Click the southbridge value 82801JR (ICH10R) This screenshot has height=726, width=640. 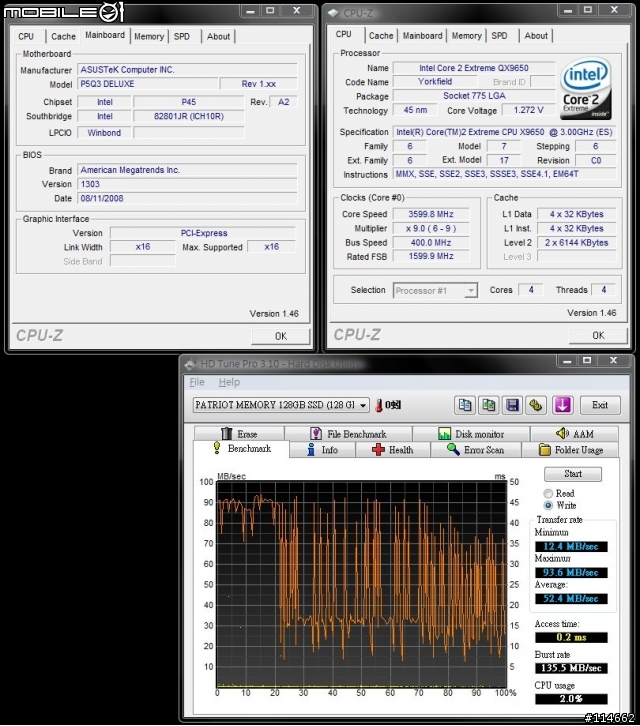[x=188, y=116]
